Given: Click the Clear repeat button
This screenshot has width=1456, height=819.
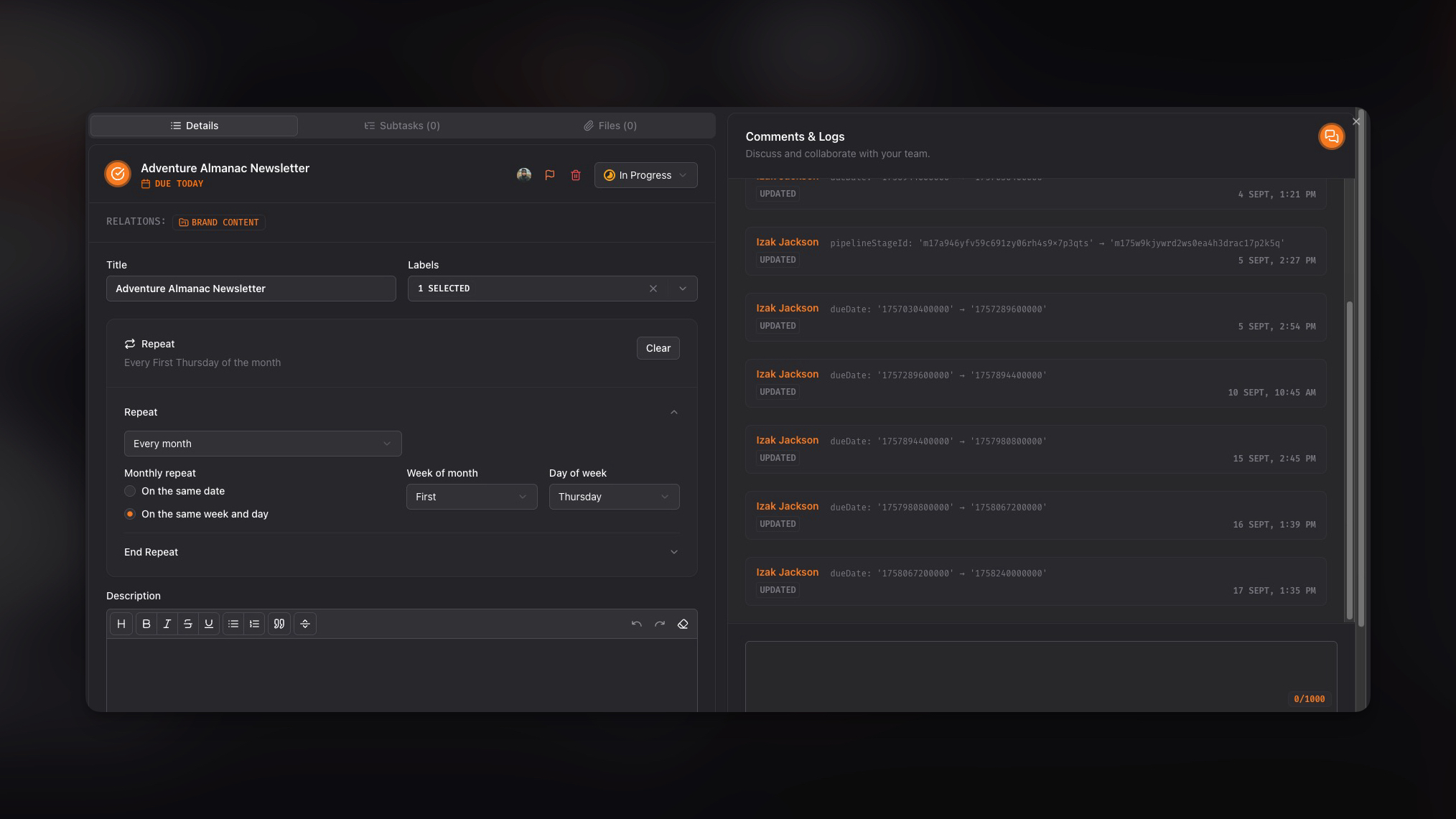Looking at the screenshot, I should click(658, 348).
